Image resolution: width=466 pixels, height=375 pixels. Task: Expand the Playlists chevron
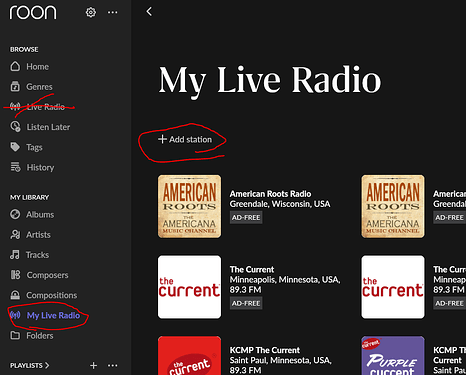click(47, 365)
